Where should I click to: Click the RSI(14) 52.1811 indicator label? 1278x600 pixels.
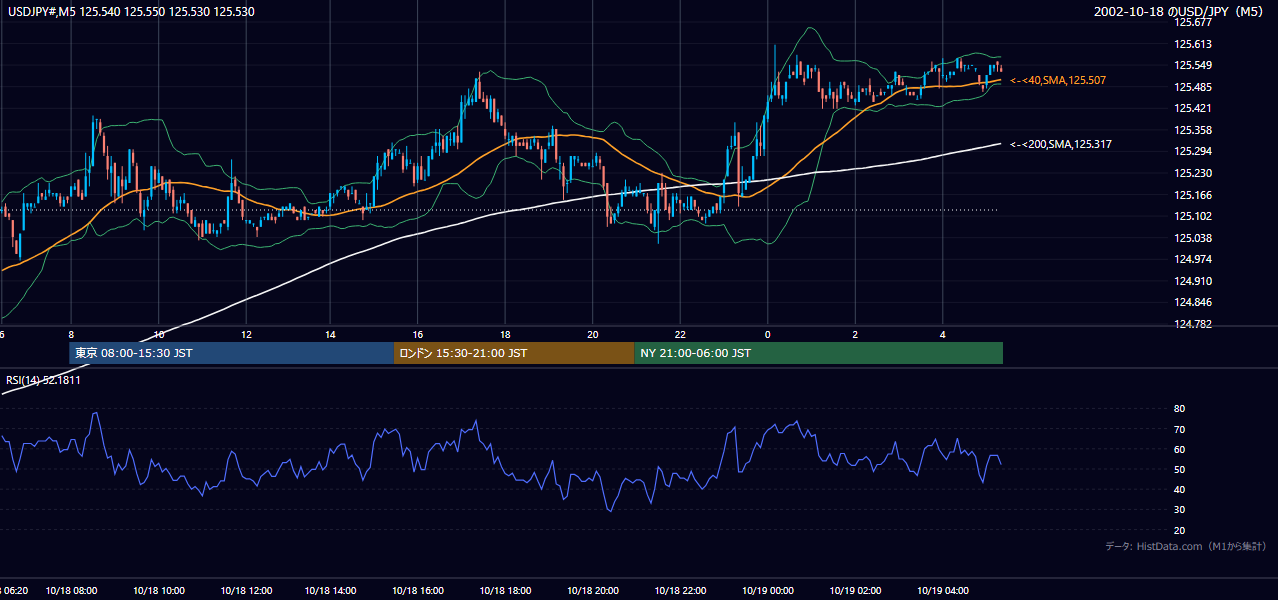point(43,380)
